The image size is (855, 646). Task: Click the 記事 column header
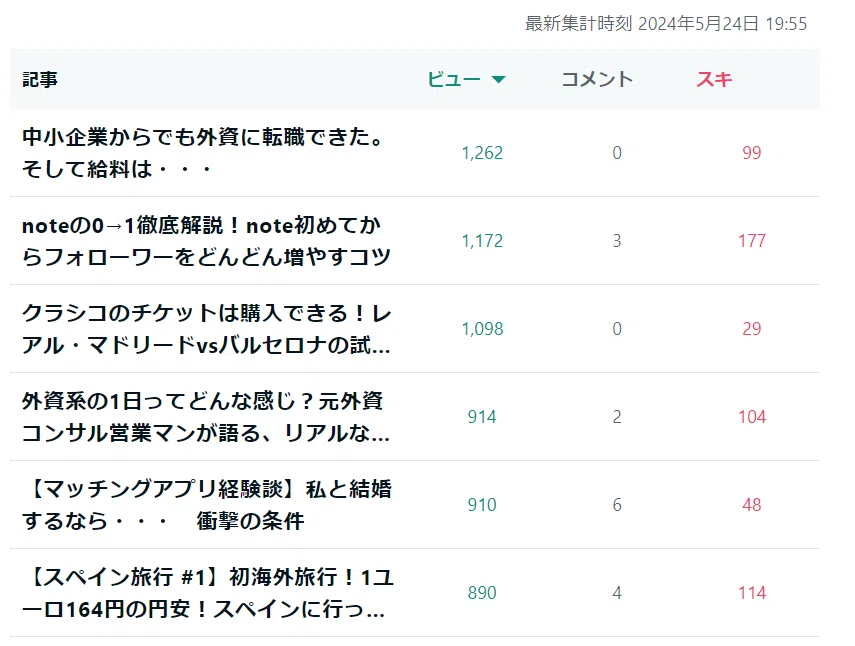pyautogui.click(x=39, y=80)
